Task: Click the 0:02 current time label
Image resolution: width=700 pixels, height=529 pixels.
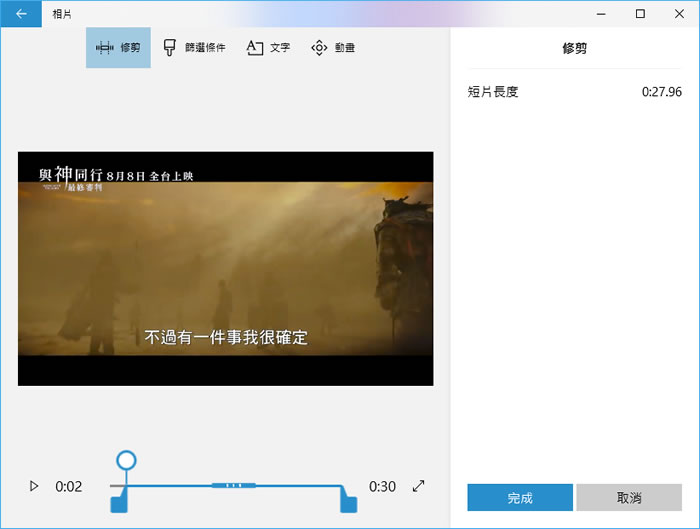Action: (69, 486)
